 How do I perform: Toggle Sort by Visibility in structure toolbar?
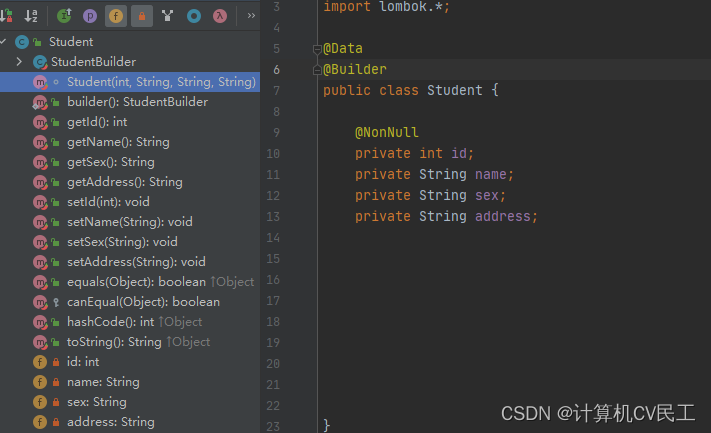point(6,16)
